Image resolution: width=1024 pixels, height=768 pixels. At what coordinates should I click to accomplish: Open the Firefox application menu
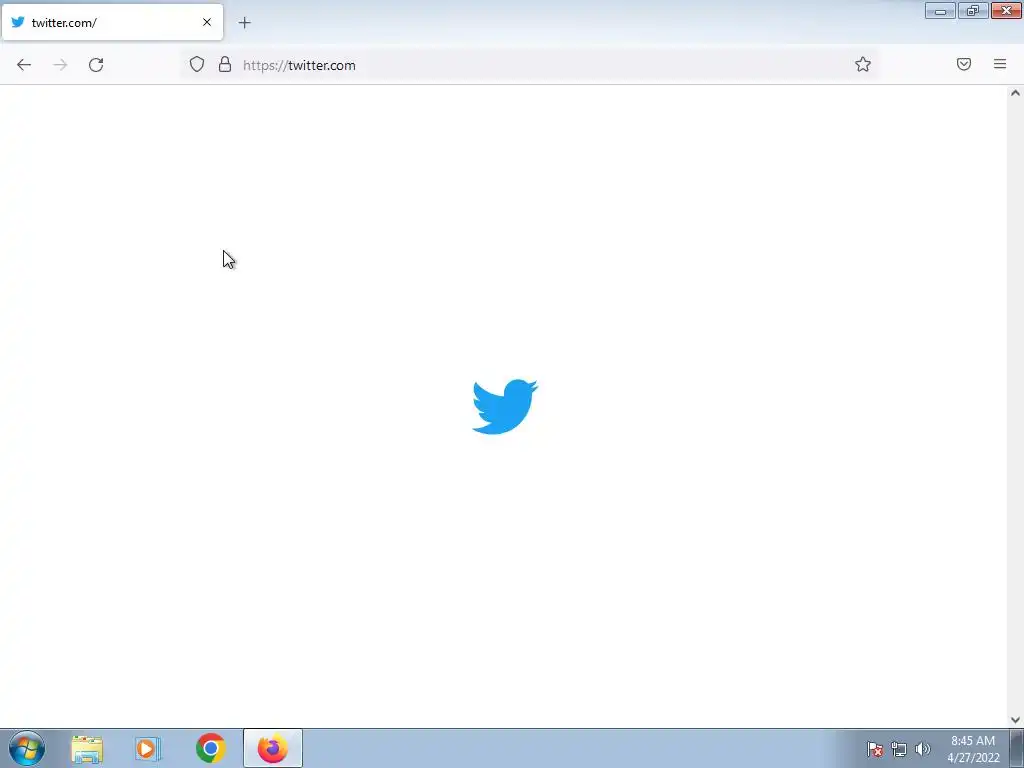[x=1000, y=64]
